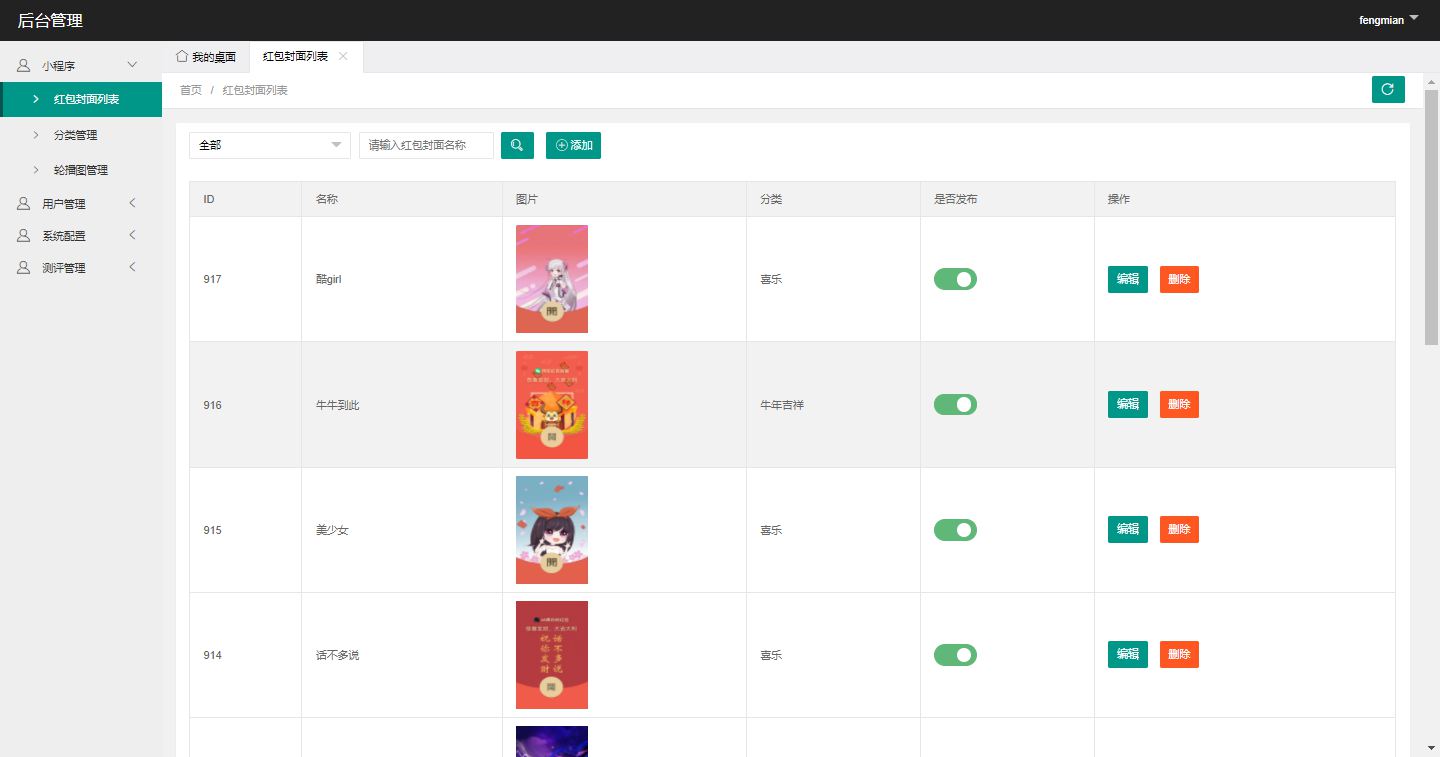Open the 全部 category dropdown
The height and width of the screenshot is (757, 1440).
269,144
